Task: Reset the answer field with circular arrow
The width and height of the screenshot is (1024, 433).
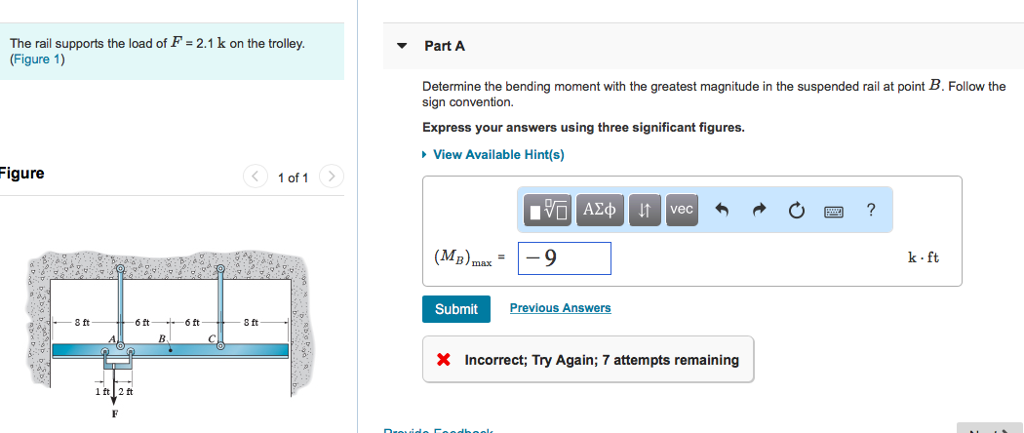Action: point(796,210)
